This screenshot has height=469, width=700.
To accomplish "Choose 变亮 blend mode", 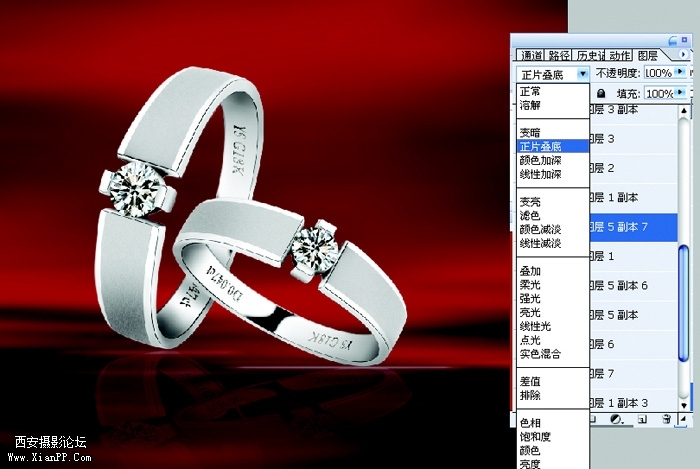I will 553,202.
